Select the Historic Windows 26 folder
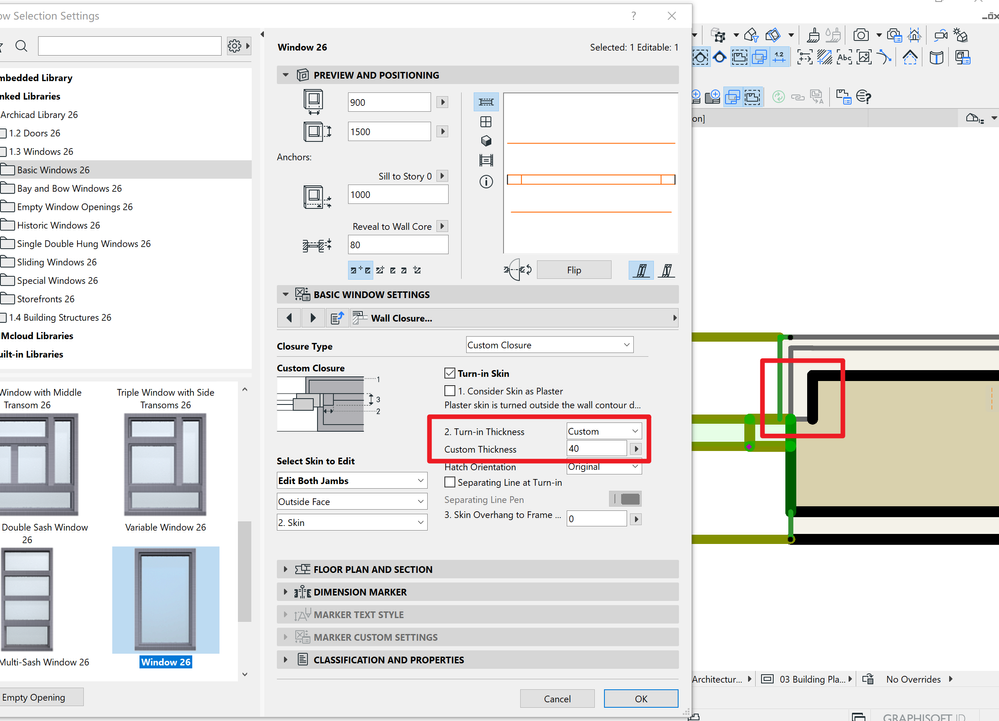The image size is (999, 721). coord(59,225)
